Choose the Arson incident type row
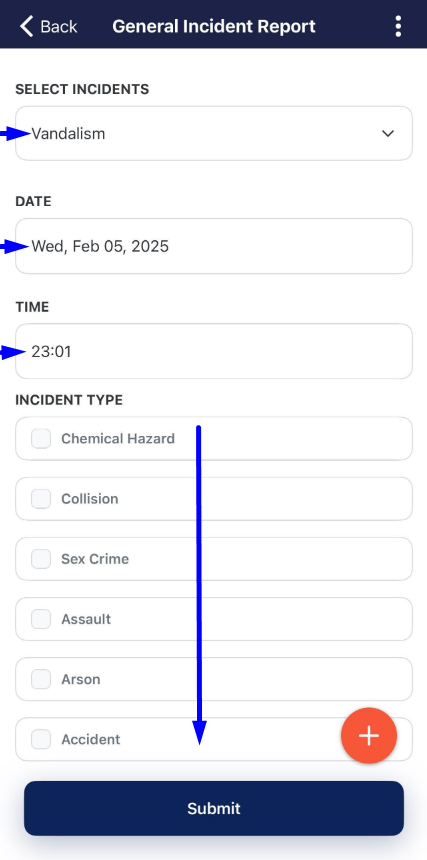This screenshot has height=860, width=427. coord(214,679)
